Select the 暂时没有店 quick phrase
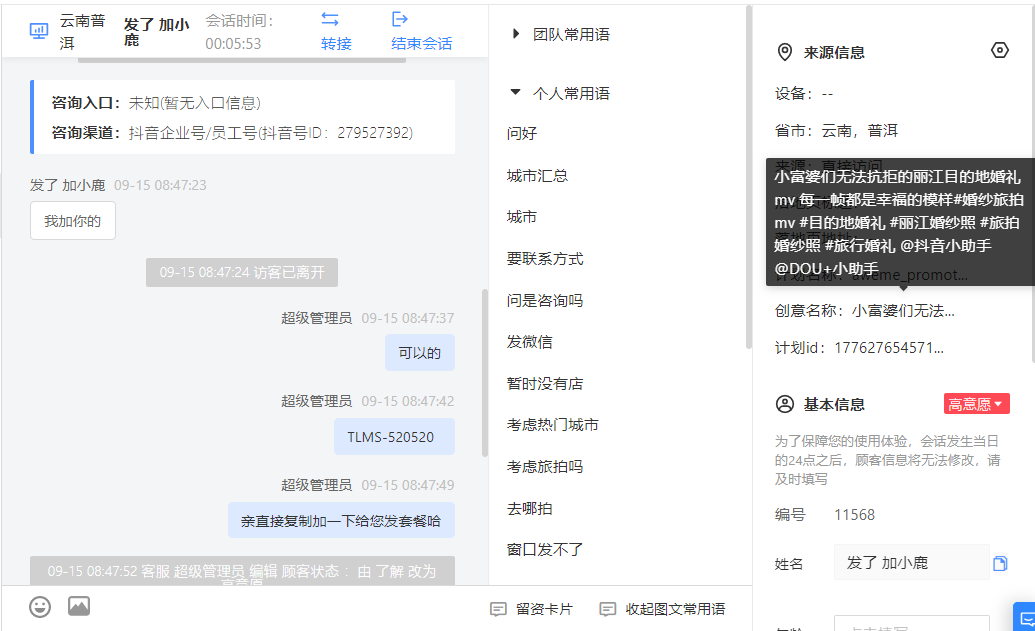Screen dimensions: 1035x631 pos(545,383)
